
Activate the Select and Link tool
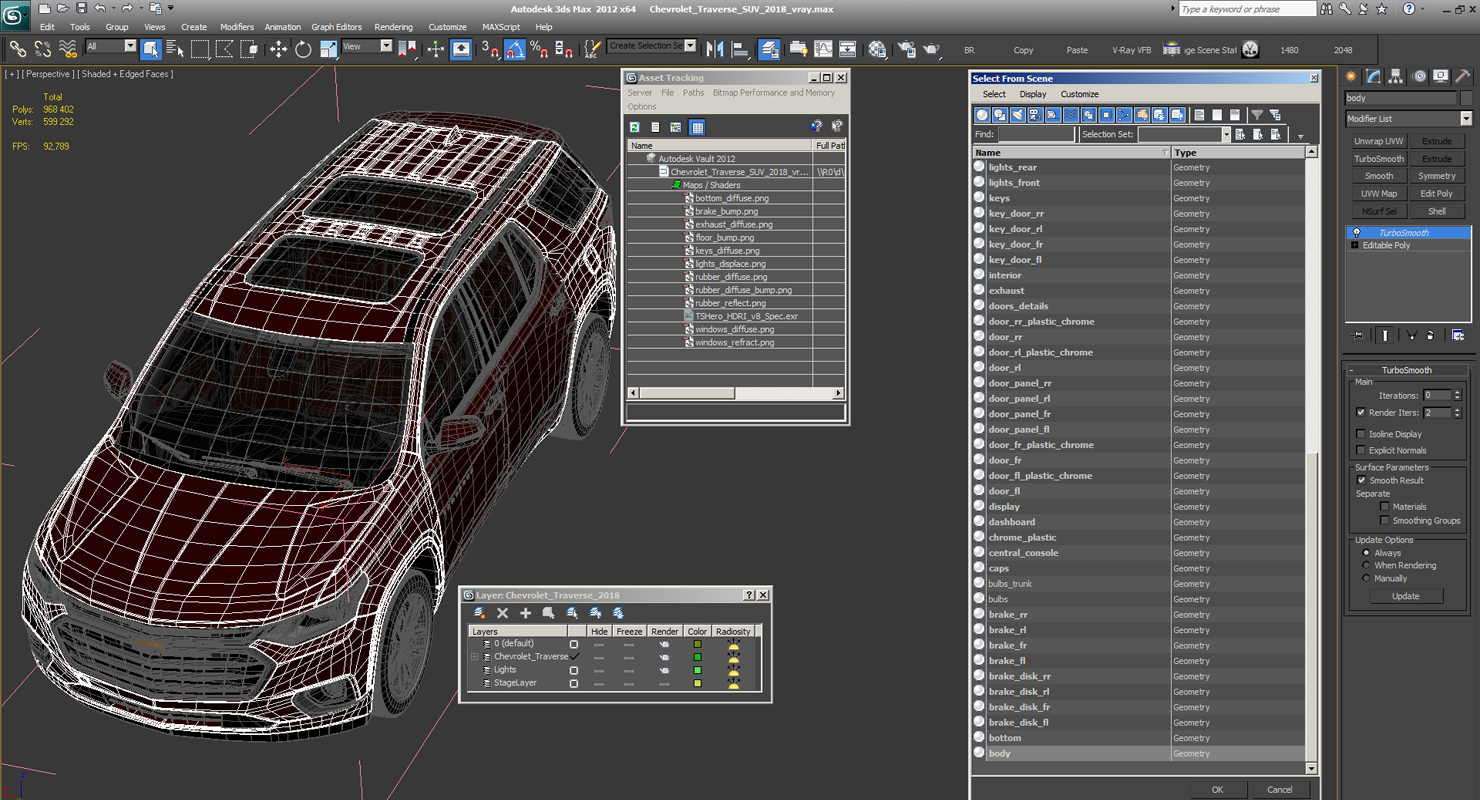[x=18, y=48]
